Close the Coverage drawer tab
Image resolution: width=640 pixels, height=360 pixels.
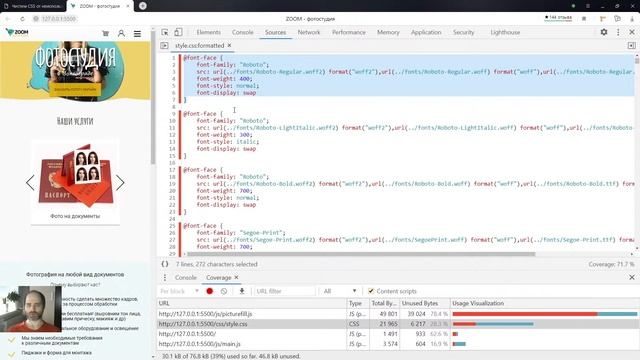point(236,278)
